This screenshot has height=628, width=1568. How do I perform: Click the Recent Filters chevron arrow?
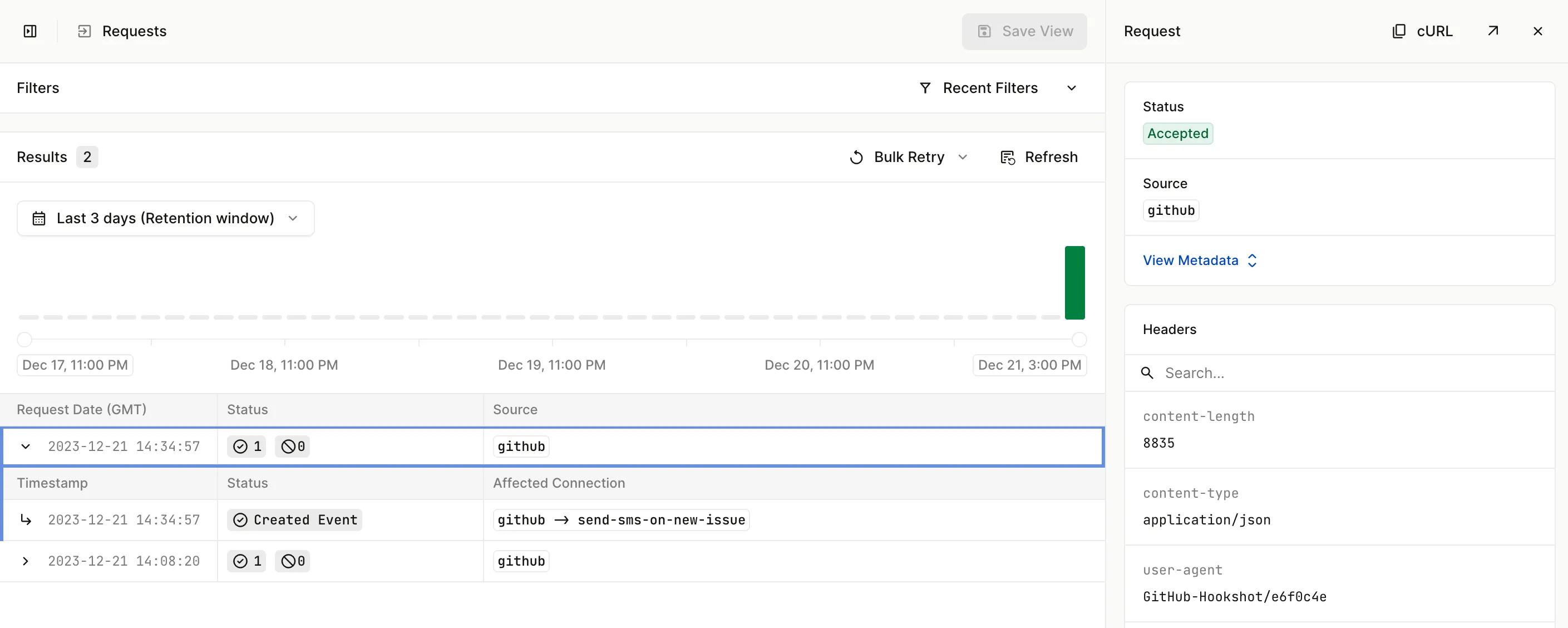(1071, 88)
